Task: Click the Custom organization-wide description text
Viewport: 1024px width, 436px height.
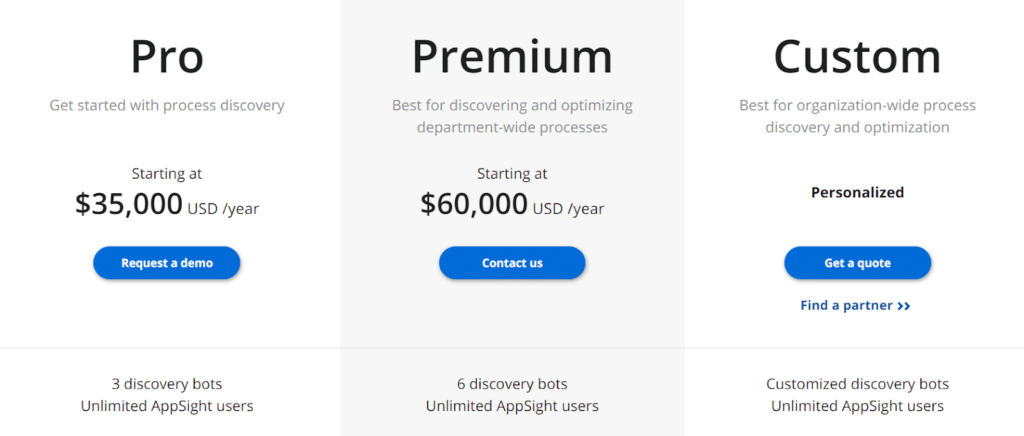Action: (x=857, y=116)
